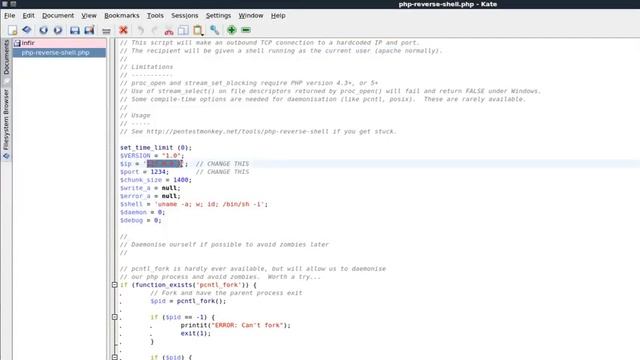Click the $debug = 0; line
The image size is (640, 360).
[140, 220]
